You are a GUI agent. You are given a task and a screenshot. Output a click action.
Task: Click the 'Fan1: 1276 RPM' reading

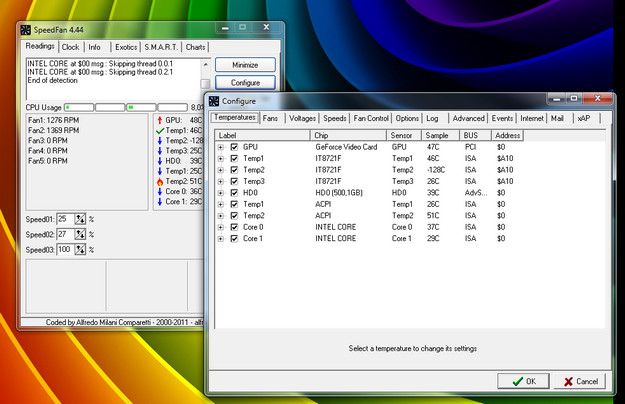(x=53, y=120)
